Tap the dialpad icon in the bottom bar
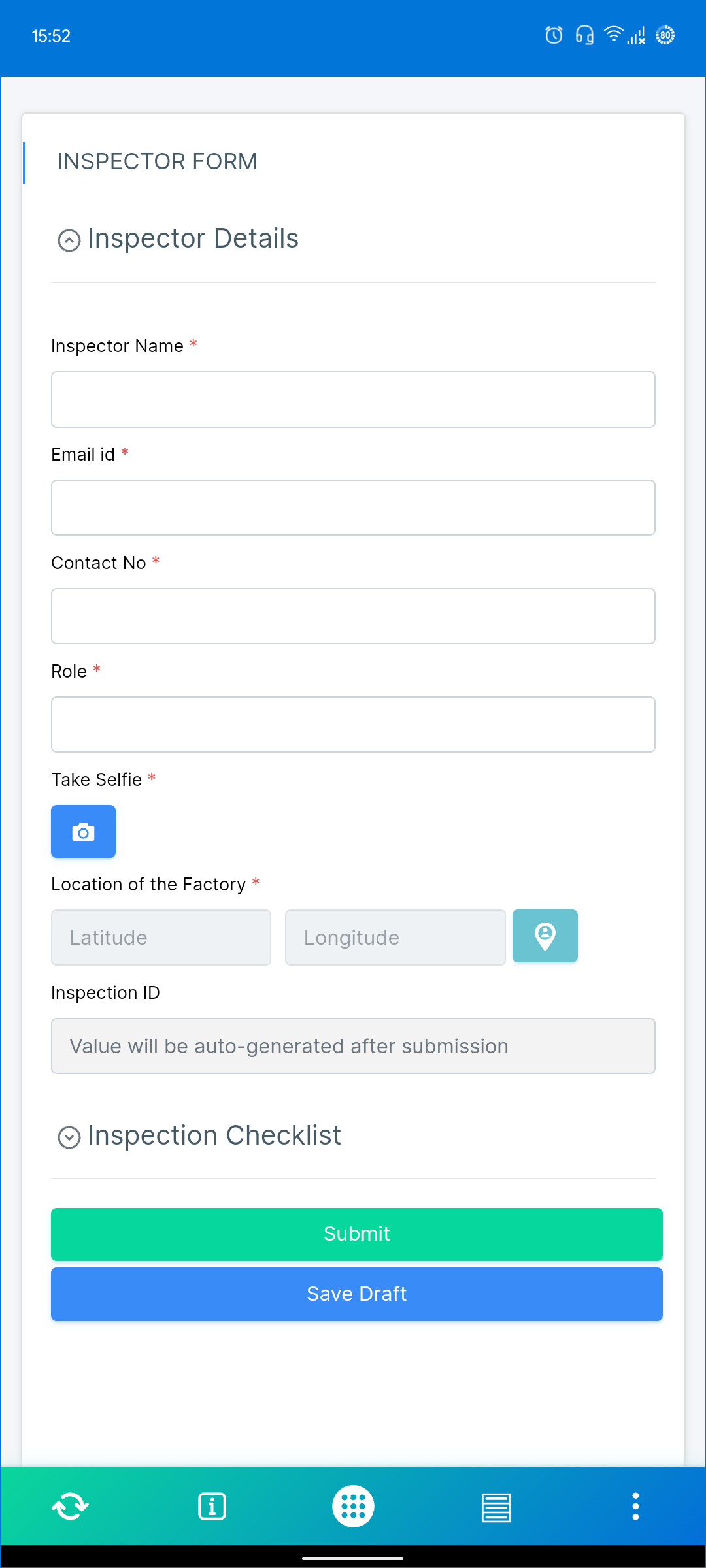The image size is (706, 1568). pyautogui.click(x=353, y=1505)
